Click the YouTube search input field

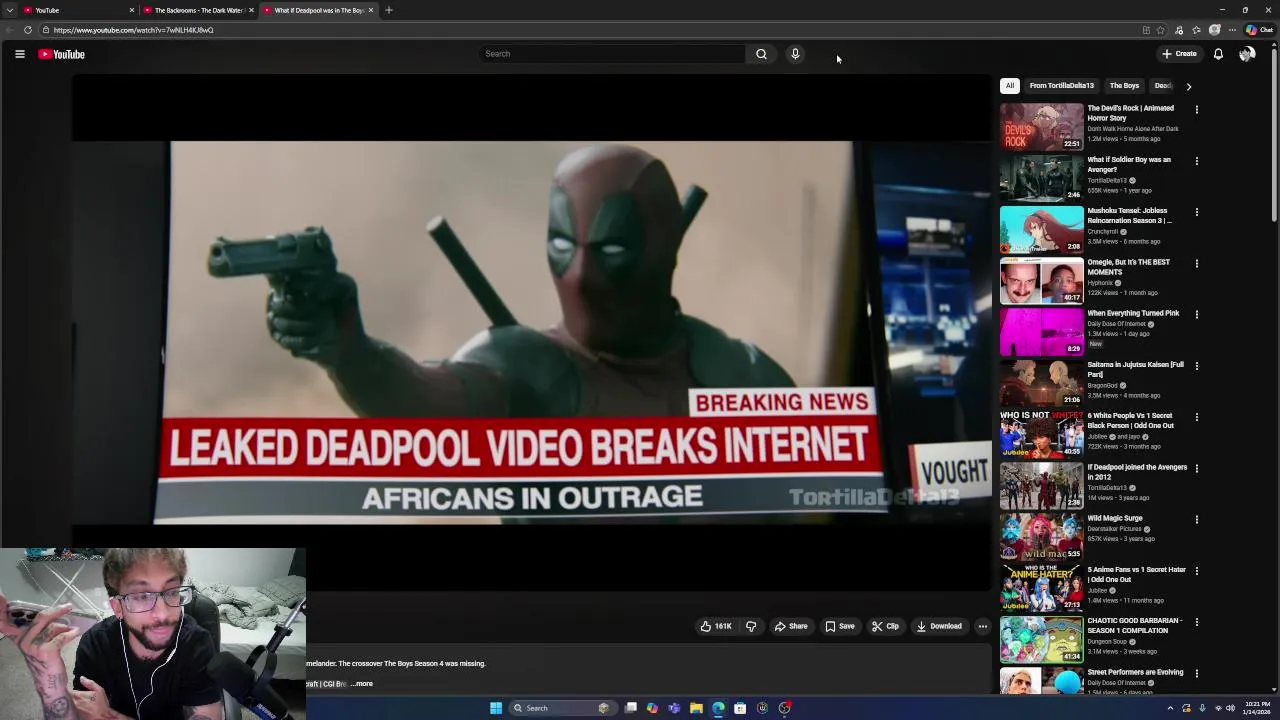pos(612,54)
